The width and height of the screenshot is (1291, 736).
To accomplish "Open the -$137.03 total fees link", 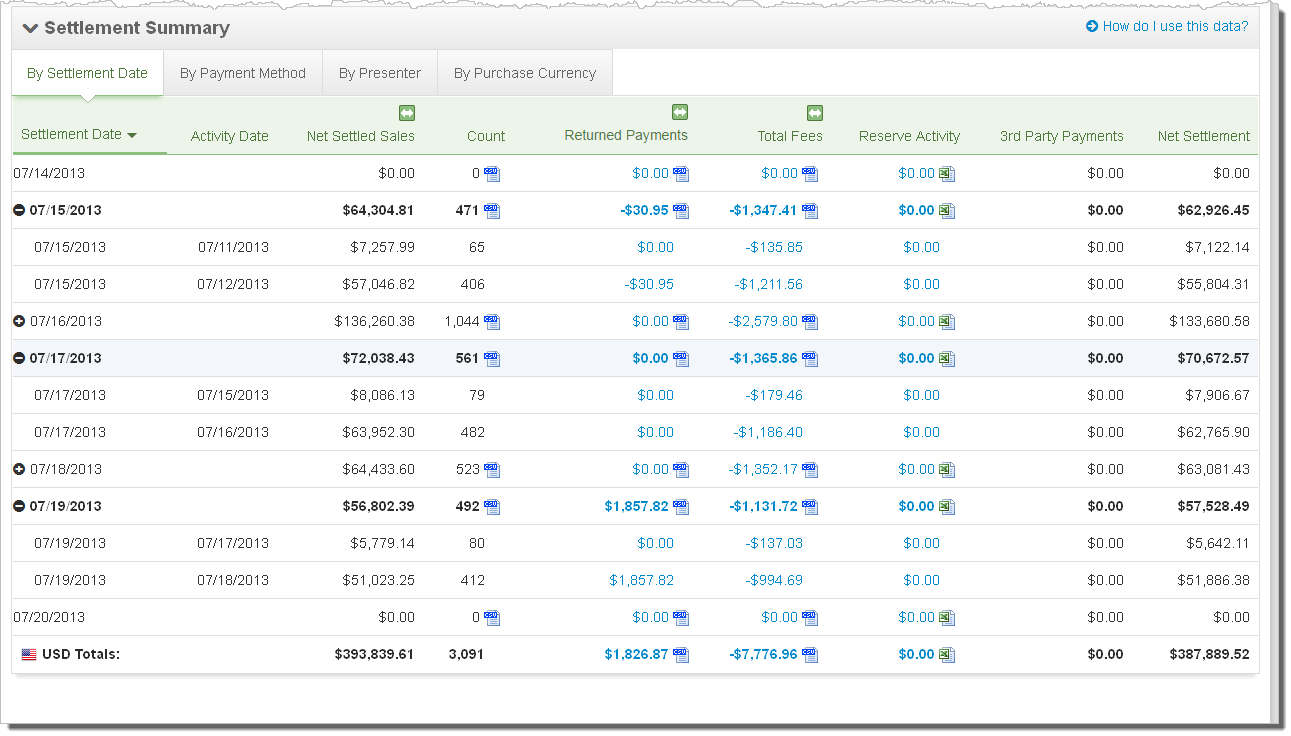I will (774, 544).
